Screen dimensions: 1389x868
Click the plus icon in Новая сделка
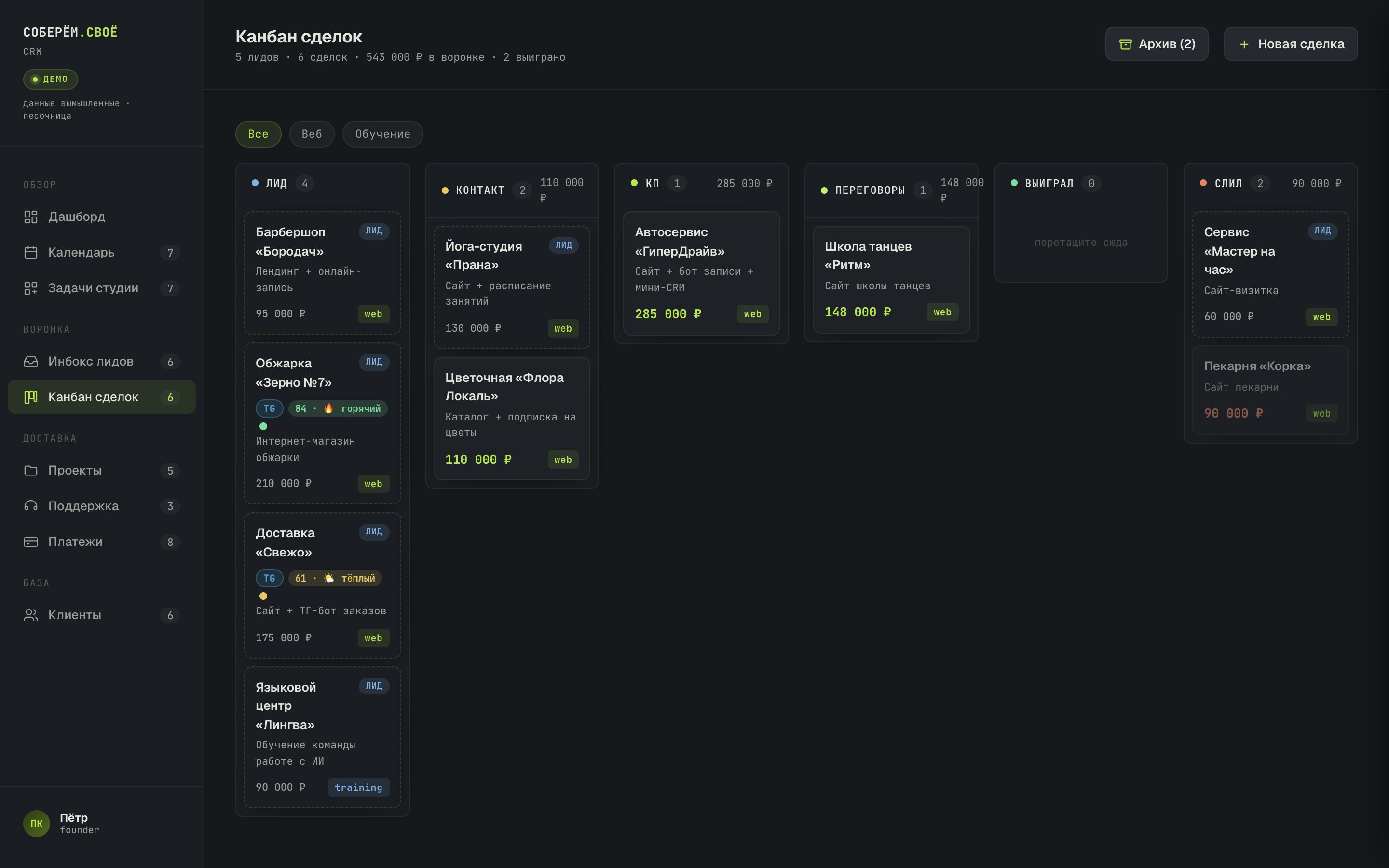pos(1244,44)
